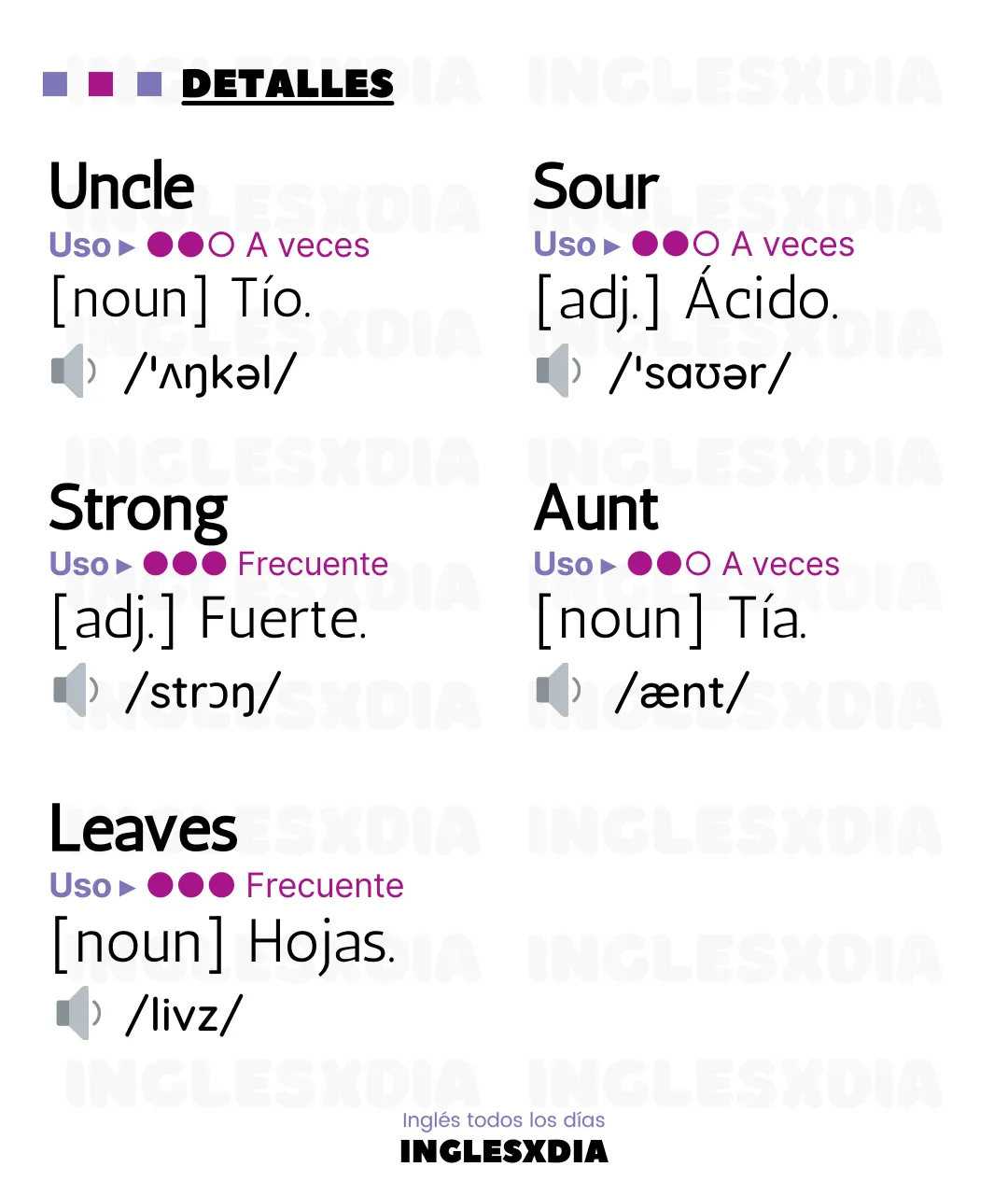Click the phonetic text /ænt/
The height and width of the screenshot is (1195, 1008).
click(681, 692)
